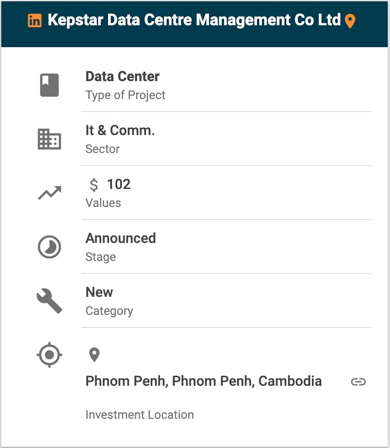Click the Investment Location label
The image size is (390, 448).
[140, 415]
